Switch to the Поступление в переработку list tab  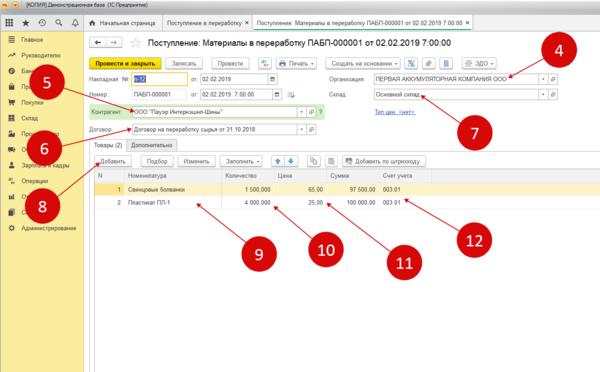click(x=204, y=23)
